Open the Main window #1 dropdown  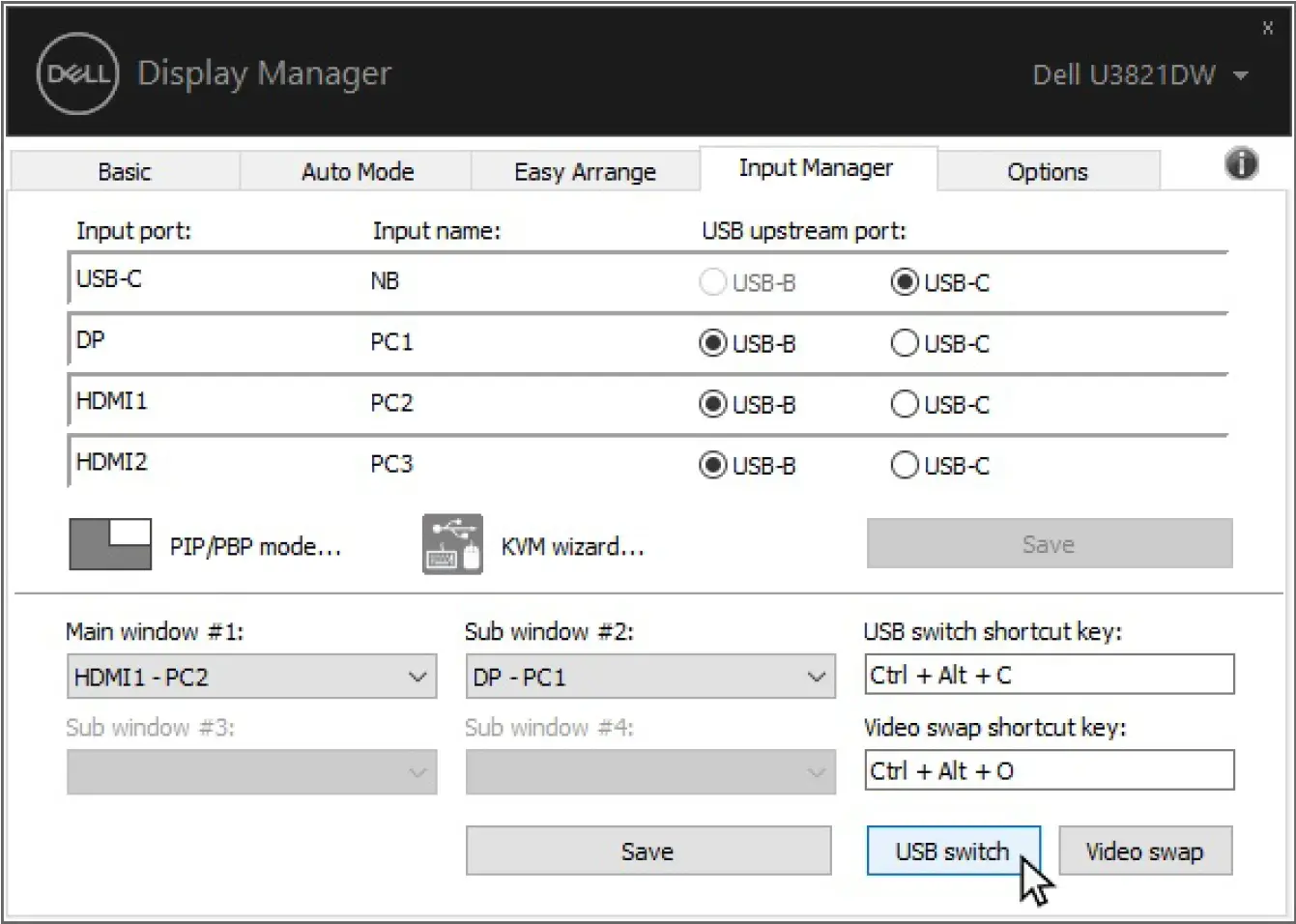(251, 677)
